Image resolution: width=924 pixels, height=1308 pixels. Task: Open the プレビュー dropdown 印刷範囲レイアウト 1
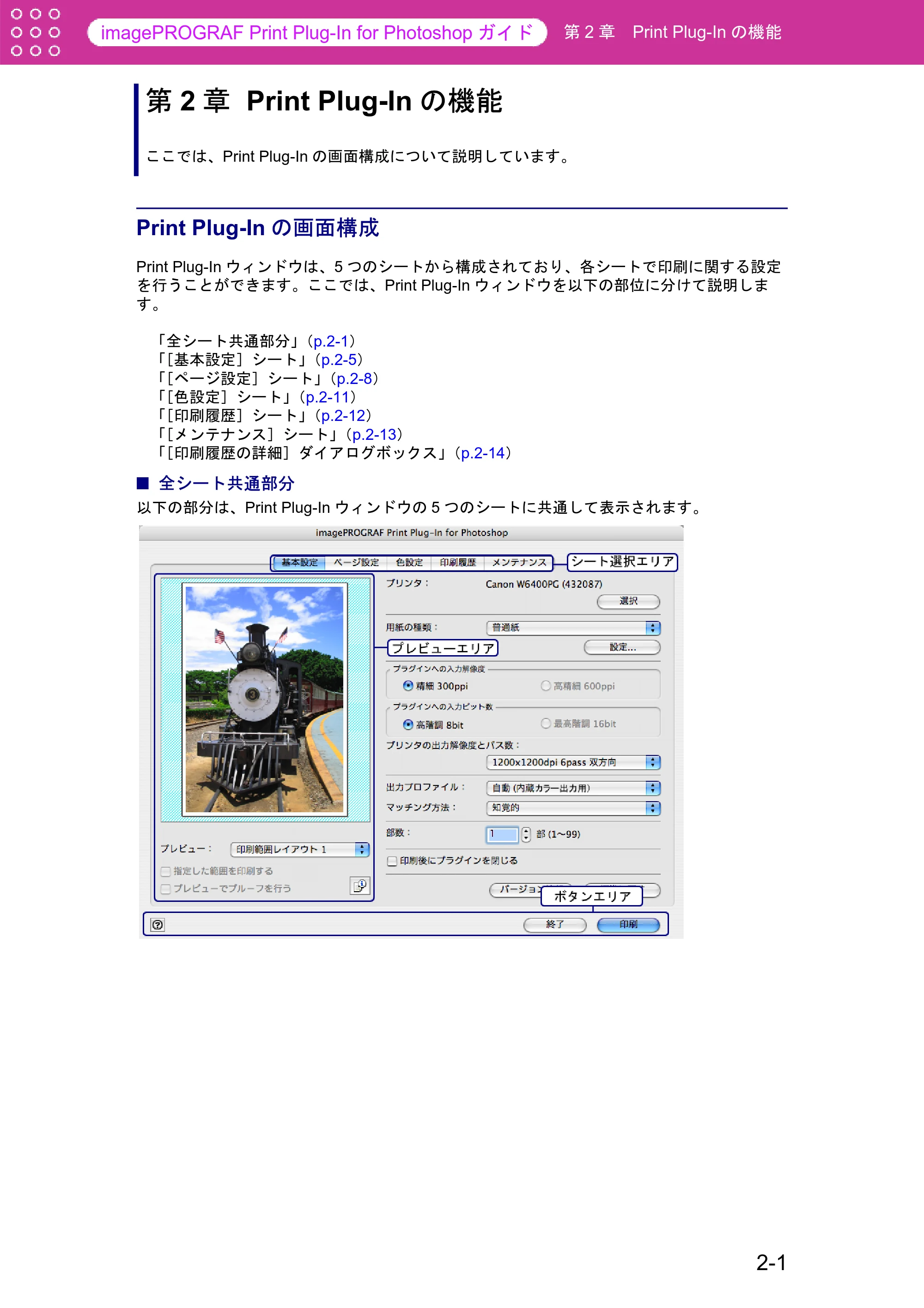(x=300, y=849)
